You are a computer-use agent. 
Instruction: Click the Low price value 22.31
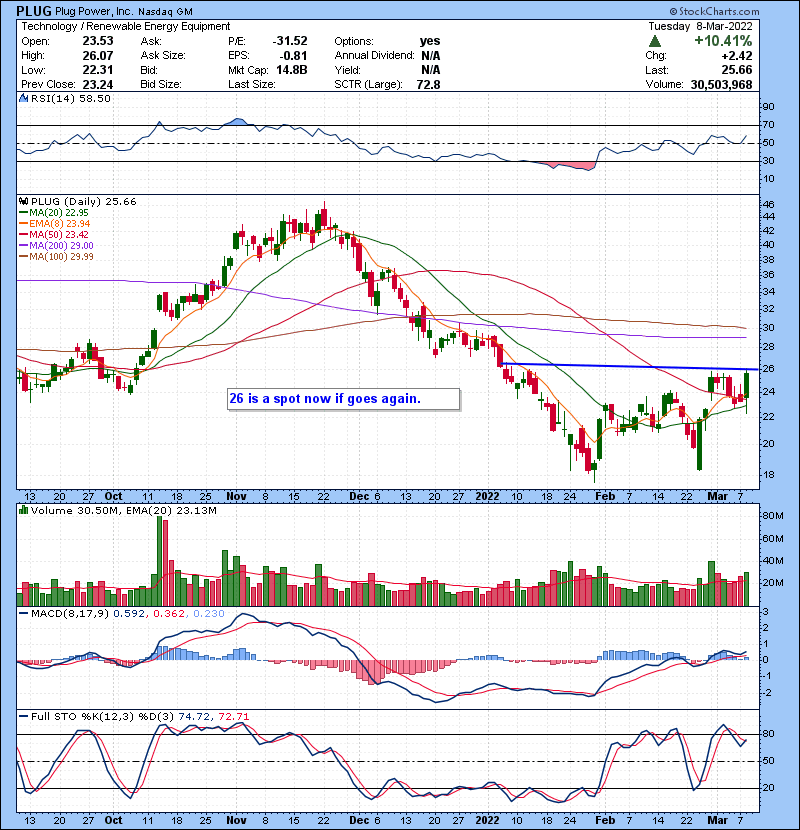pos(98,70)
